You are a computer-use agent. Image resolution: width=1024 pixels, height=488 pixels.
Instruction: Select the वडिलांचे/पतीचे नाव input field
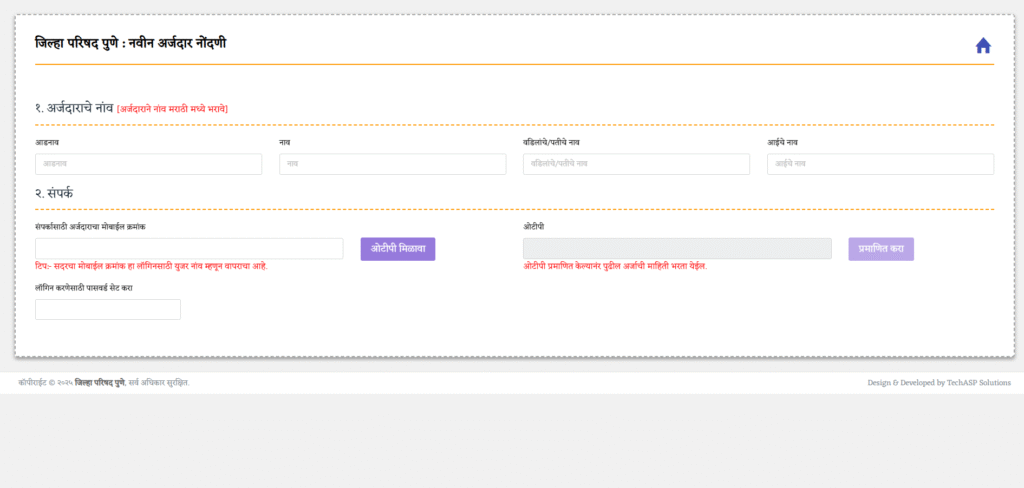click(636, 164)
